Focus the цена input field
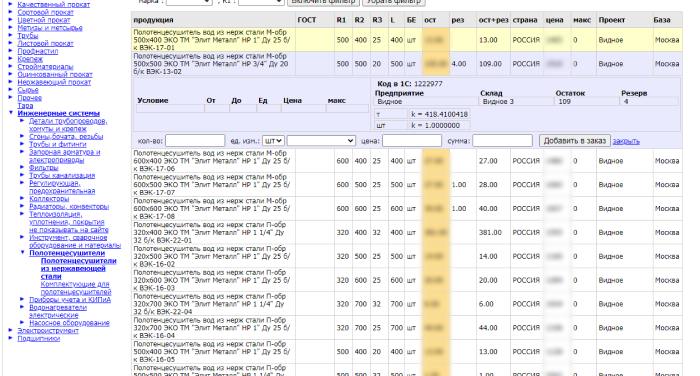 [x=412, y=141]
